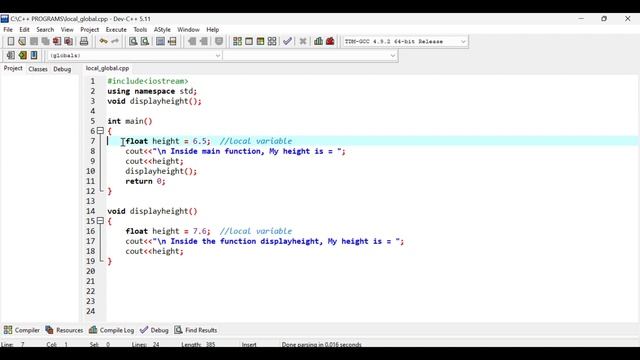Click 'return 0;' on line 11

(x=145, y=181)
